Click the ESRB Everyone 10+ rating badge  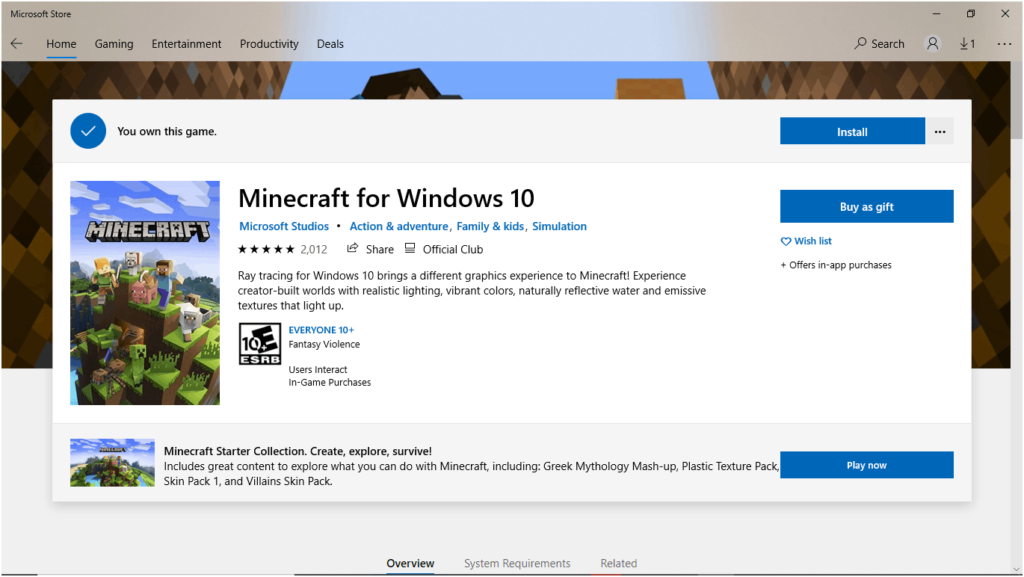(260, 344)
